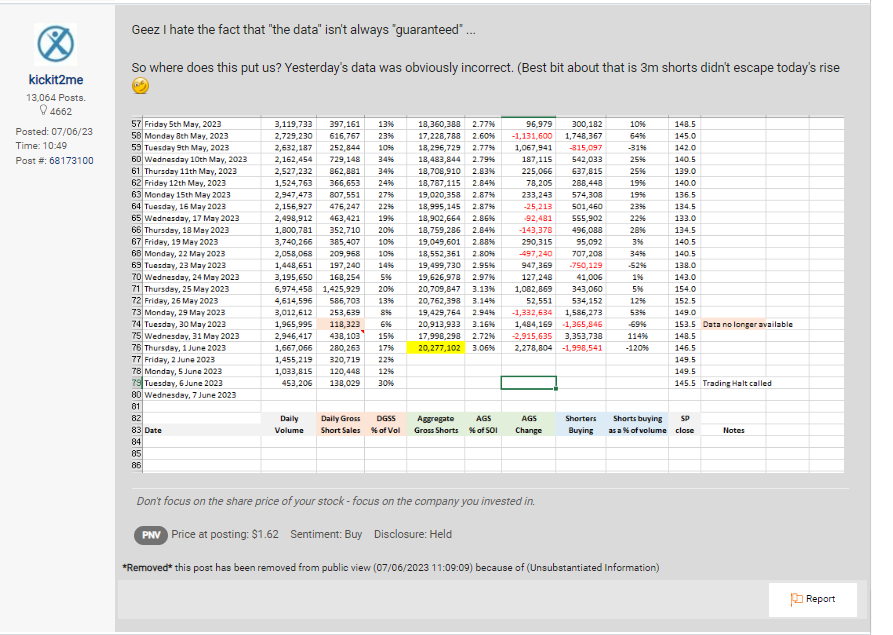Select the empty green-bordered active cell
893x635 pixels.
pyautogui.click(x=528, y=383)
